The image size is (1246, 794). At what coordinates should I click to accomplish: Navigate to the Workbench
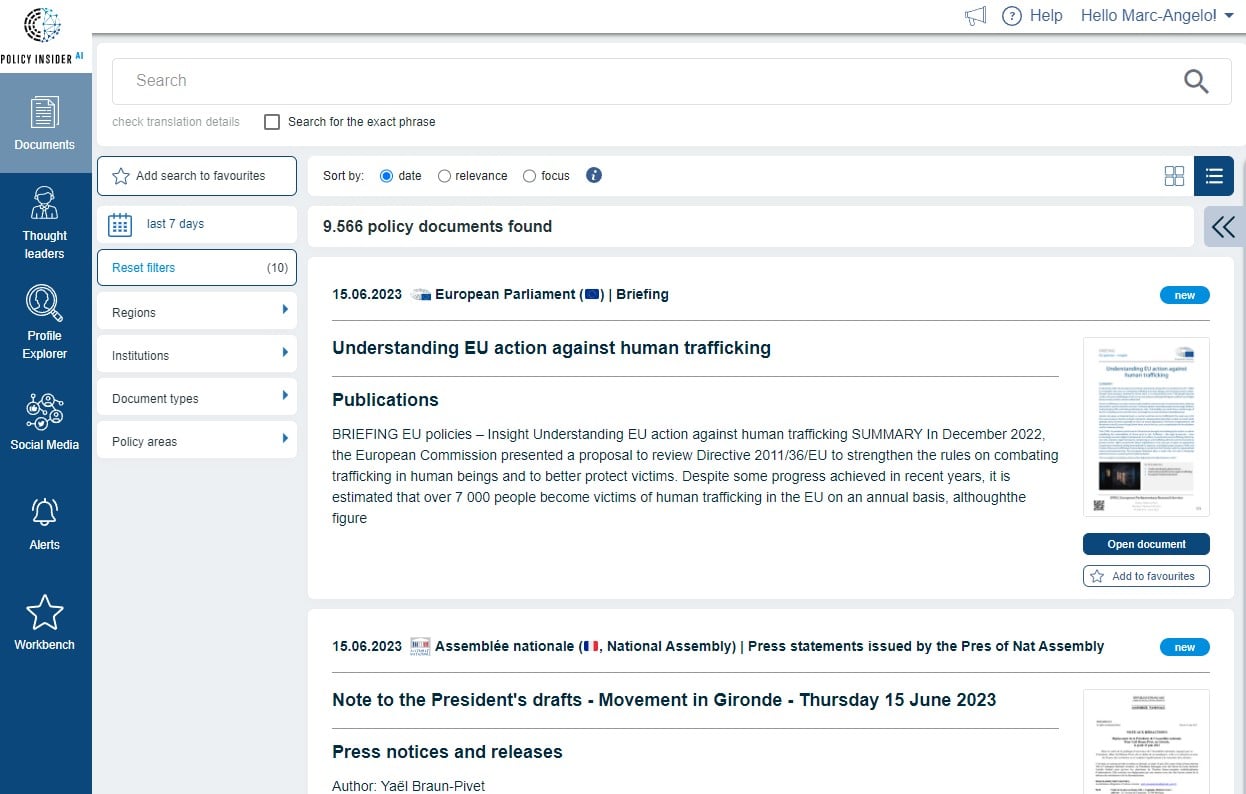tap(44, 621)
